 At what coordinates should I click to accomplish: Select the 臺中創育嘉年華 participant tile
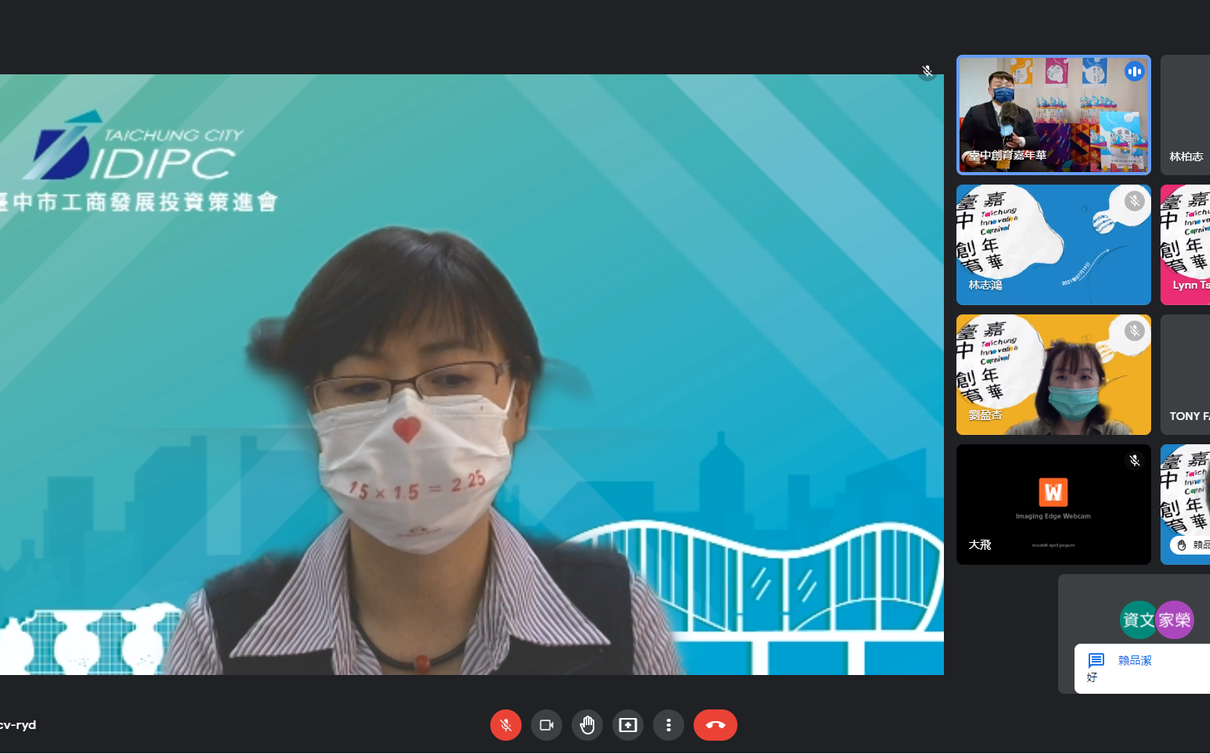pos(1053,114)
